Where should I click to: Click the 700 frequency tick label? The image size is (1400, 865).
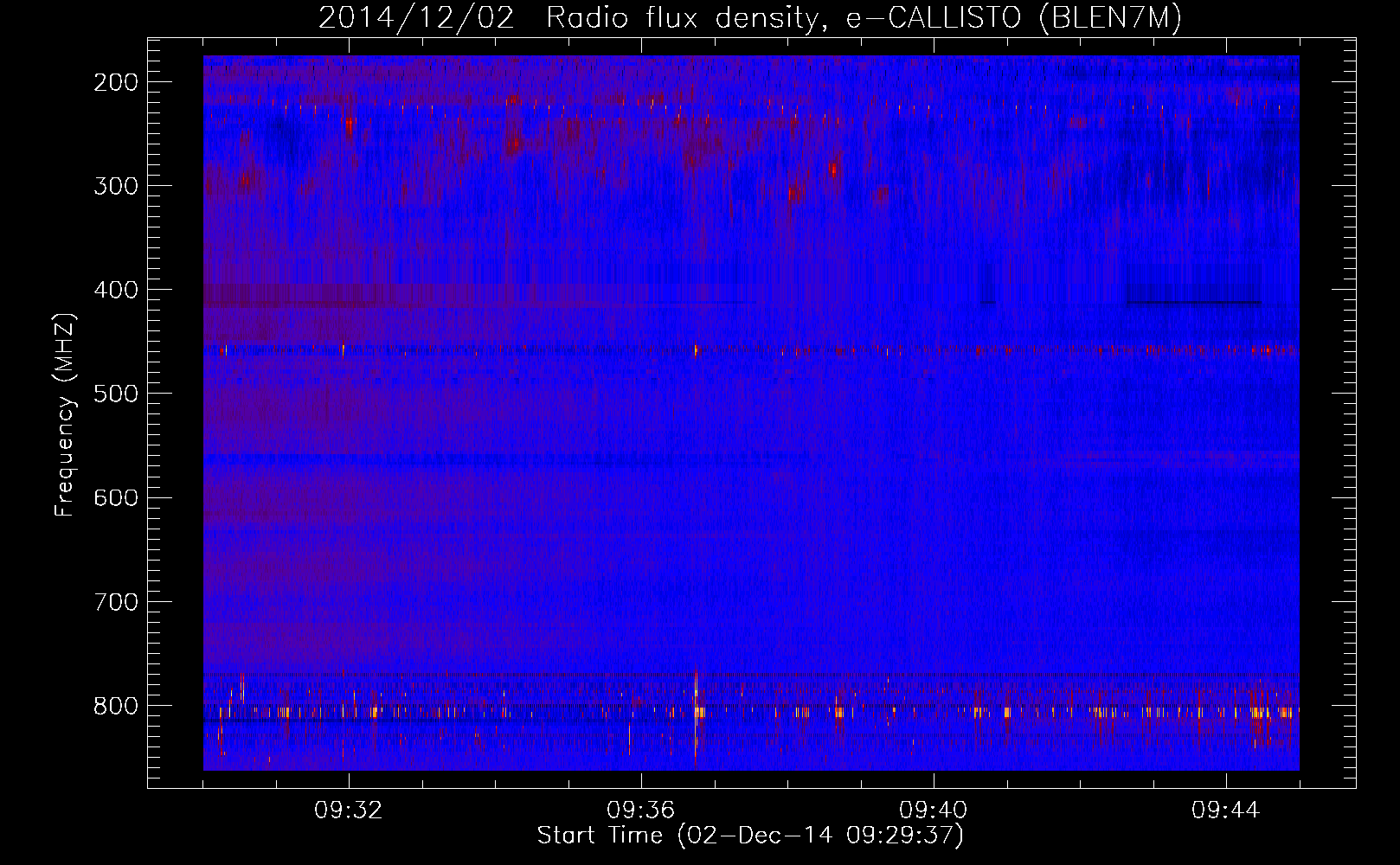pos(116,602)
